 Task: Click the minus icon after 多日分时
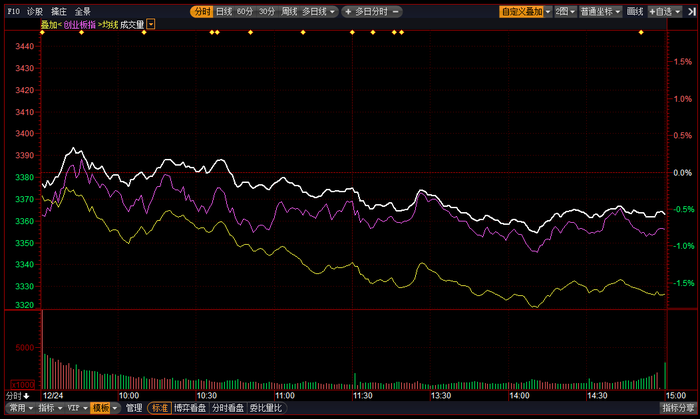395,12
